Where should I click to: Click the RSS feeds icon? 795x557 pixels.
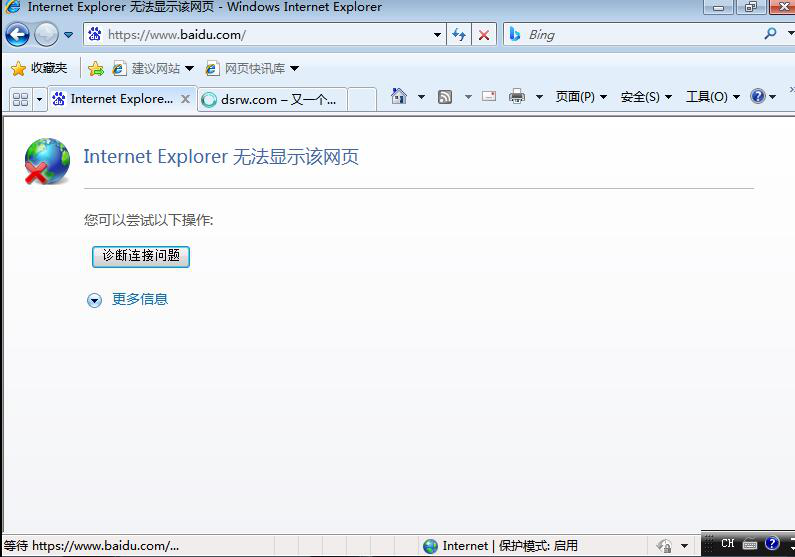click(x=445, y=96)
